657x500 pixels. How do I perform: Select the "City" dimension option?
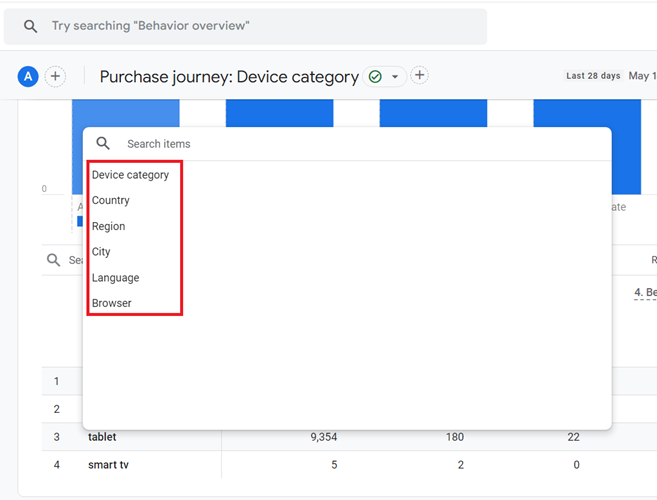point(101,252)
